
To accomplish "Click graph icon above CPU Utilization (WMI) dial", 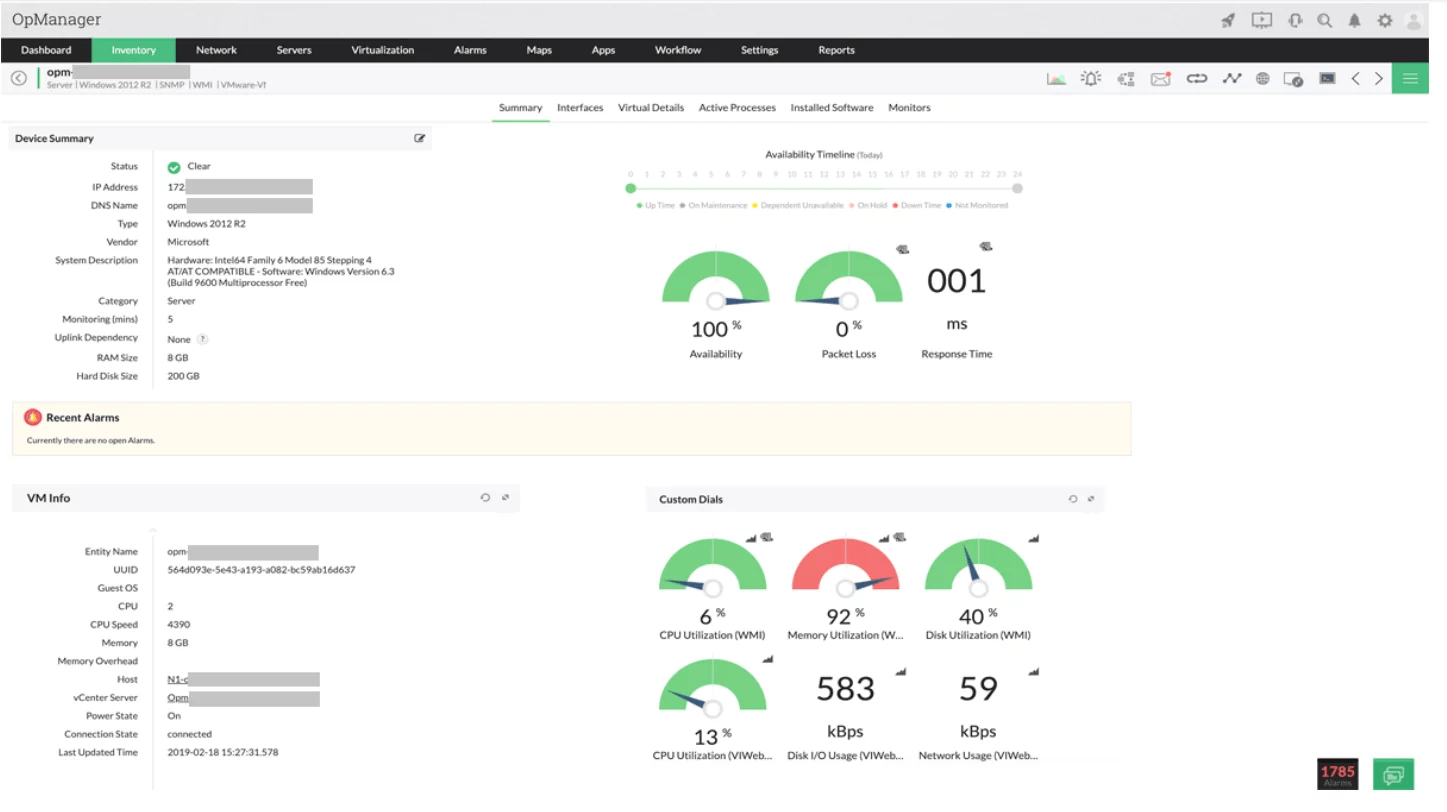I will point(751,539).
